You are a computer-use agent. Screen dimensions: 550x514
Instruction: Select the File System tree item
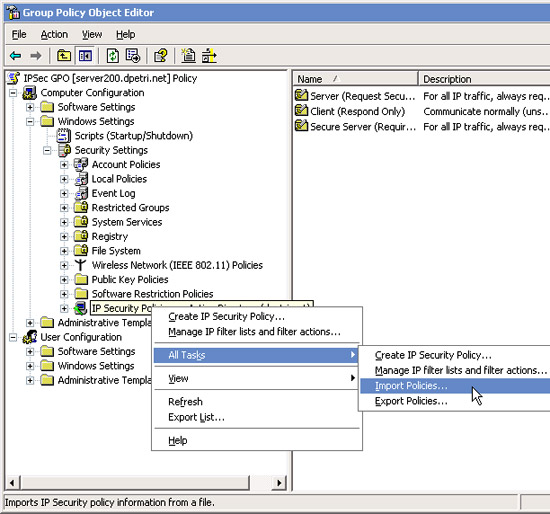click(x=116, y=251)
